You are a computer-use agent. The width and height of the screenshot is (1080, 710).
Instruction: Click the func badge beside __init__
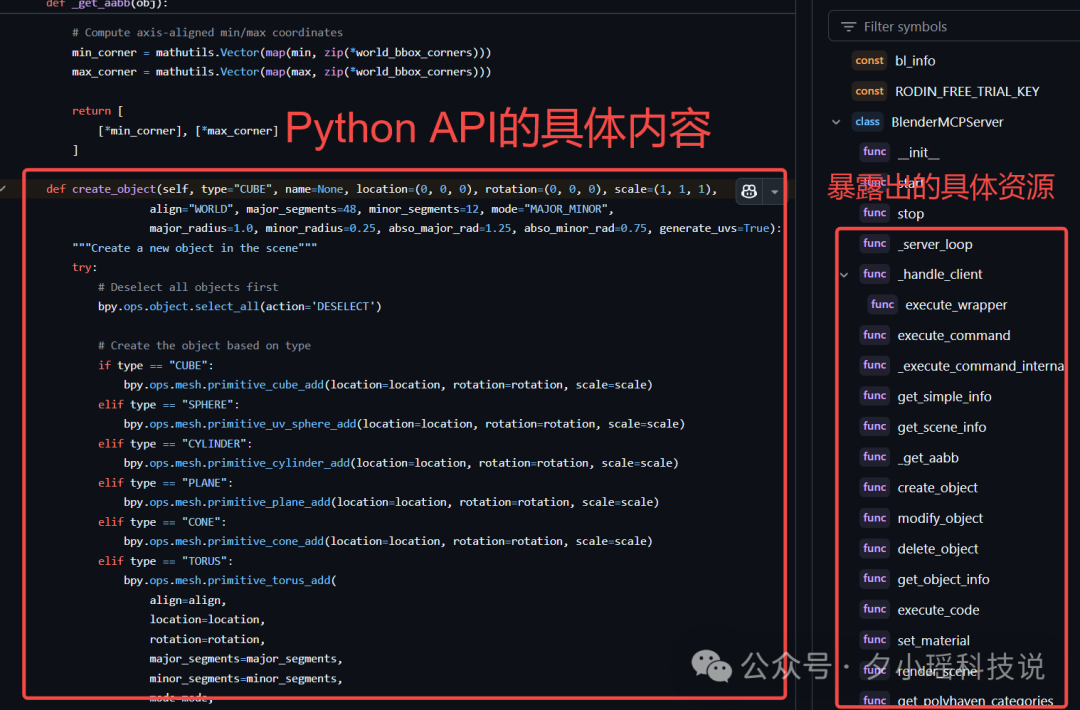[x=875, y=152]
